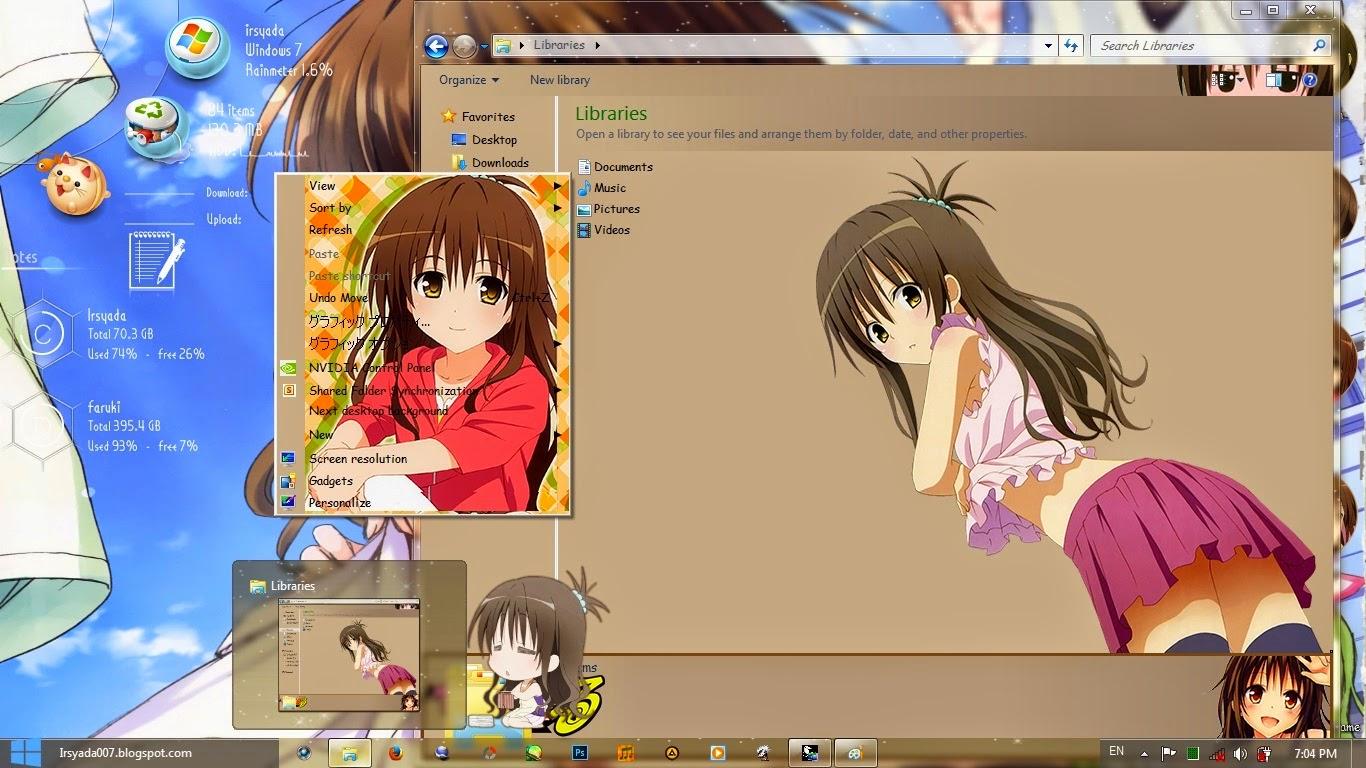
Task: Open Explorer help via question mark icon
Action: pyautogui.click(x=1309, y=80)
